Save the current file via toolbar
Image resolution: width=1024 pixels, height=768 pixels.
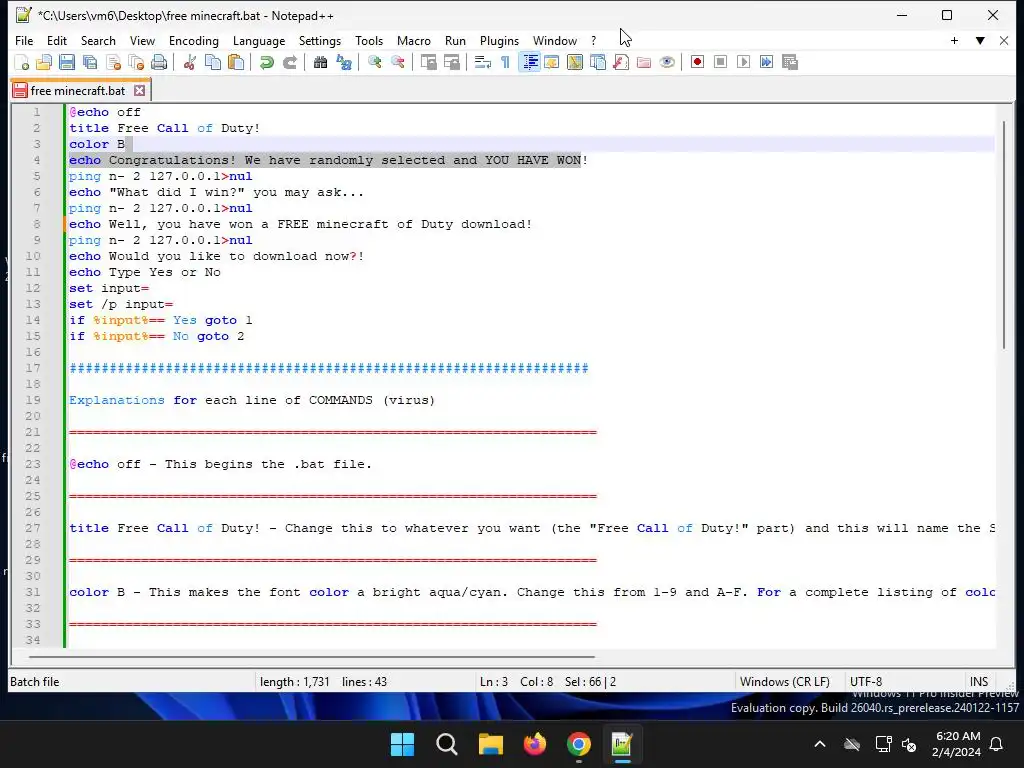67,62
